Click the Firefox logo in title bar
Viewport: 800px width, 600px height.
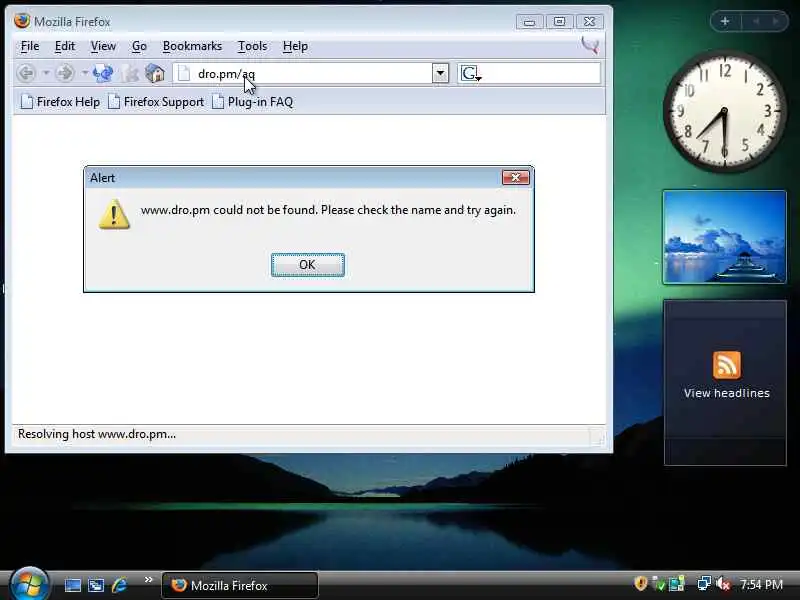[x=22, y=21]
